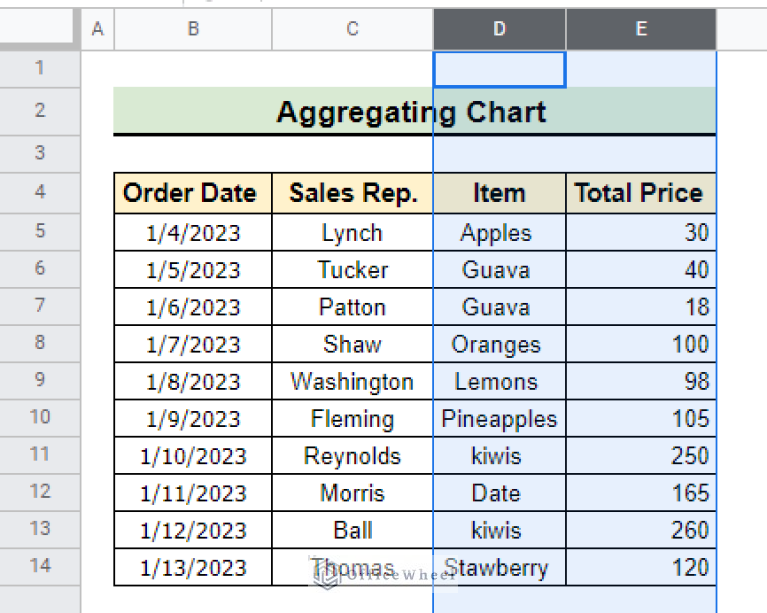
Task: Select row 4 header
Action: click(x=40, y=193)
